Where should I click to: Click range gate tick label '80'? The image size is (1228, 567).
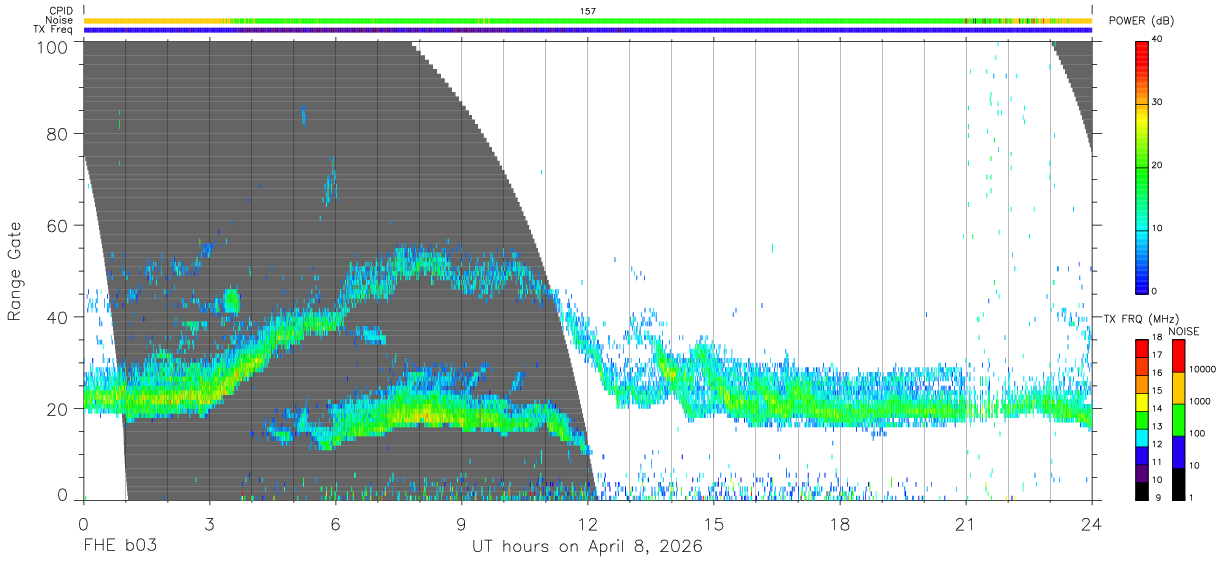coord(59,133)
